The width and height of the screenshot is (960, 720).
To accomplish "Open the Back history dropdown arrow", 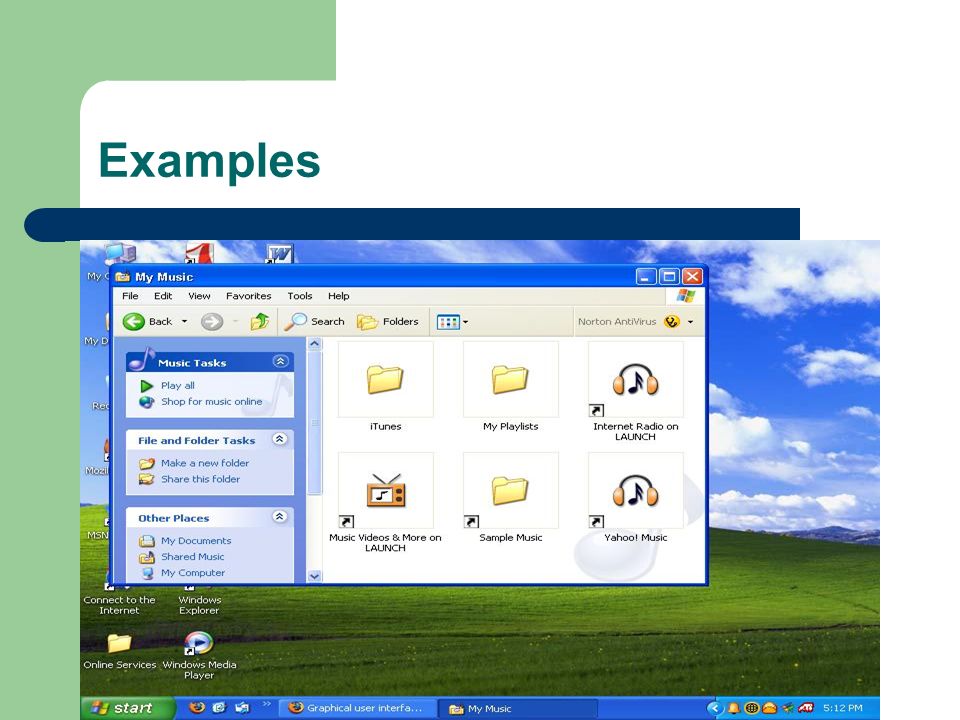I will 184,321.
